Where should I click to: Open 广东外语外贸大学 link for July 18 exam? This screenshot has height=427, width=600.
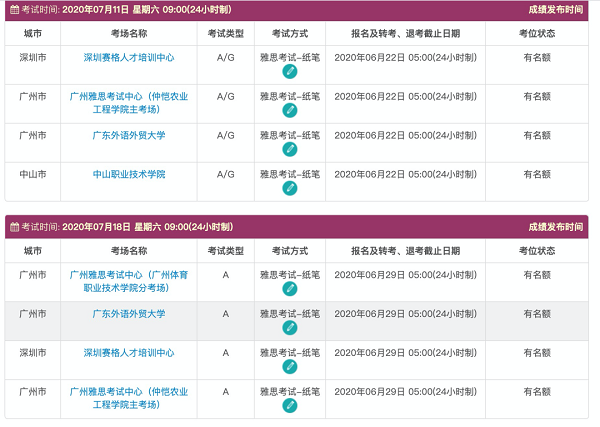coord(129,314)
